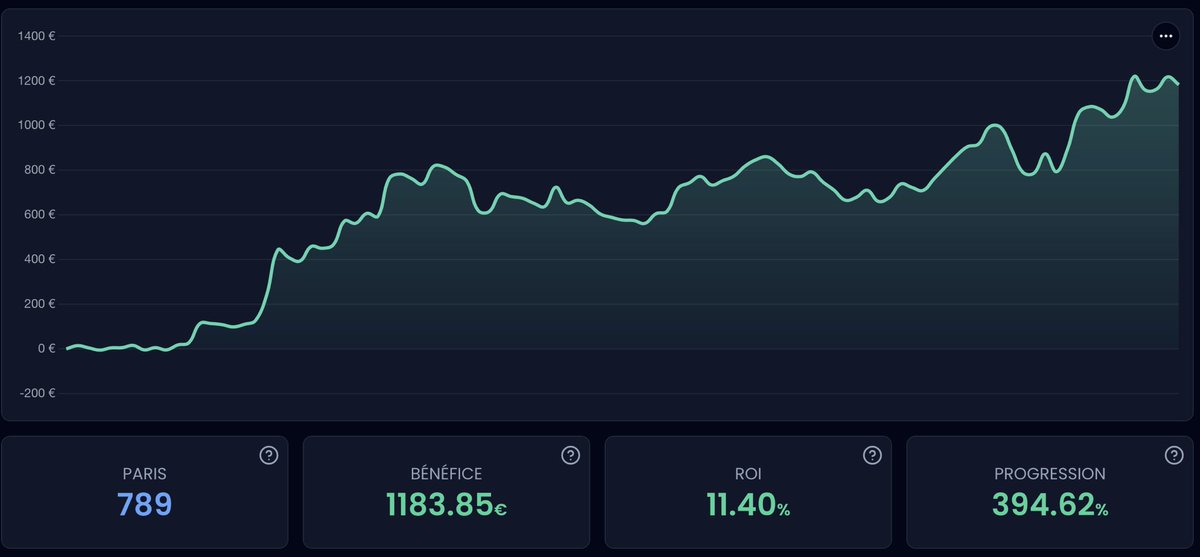Image resolution: width=1200 pixels, height=557 pixels.
Task: Click the 0 € axis label
Action: click(x=46, y=349)
